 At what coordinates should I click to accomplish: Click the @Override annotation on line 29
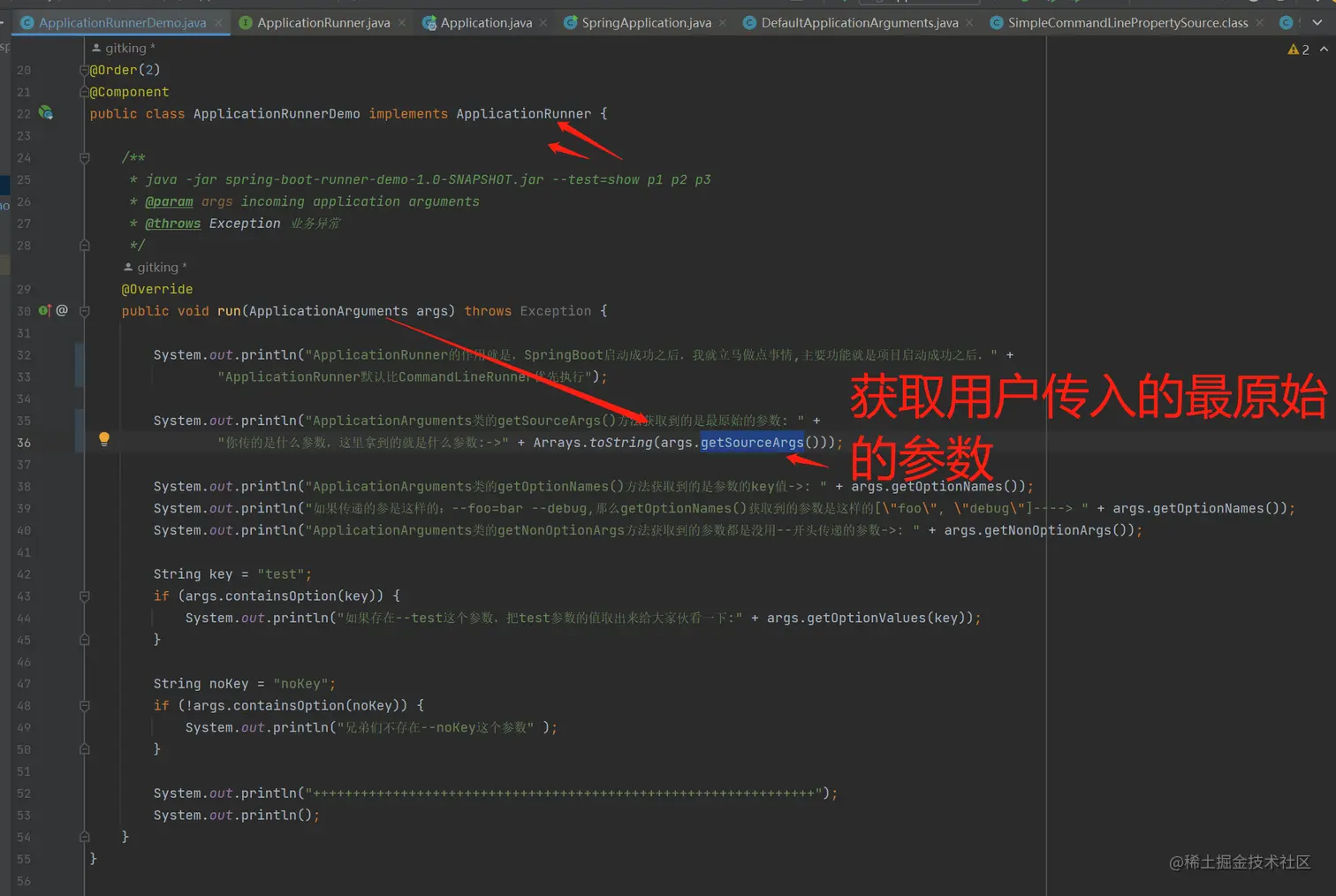(x=157, y=289)
